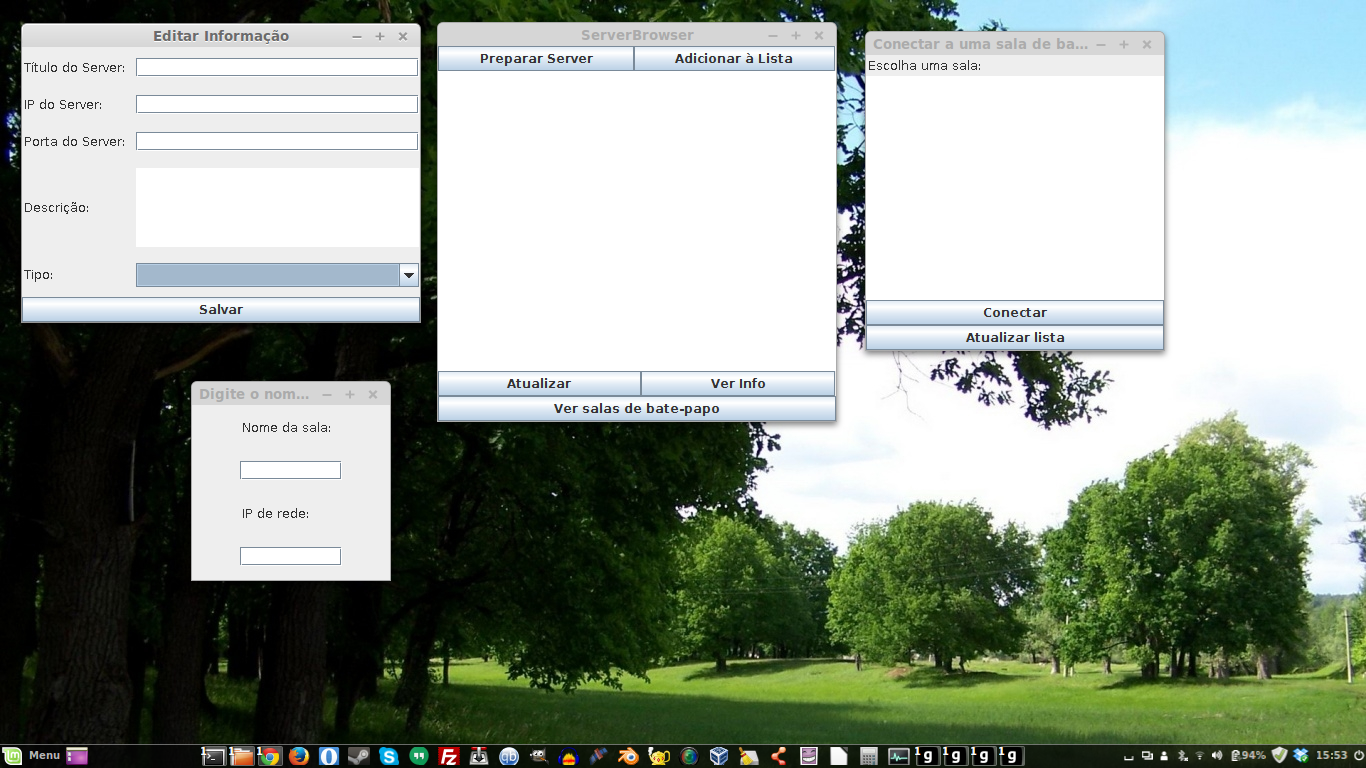
Task: Click inside the Descrição text area
Action: [277, 207]
